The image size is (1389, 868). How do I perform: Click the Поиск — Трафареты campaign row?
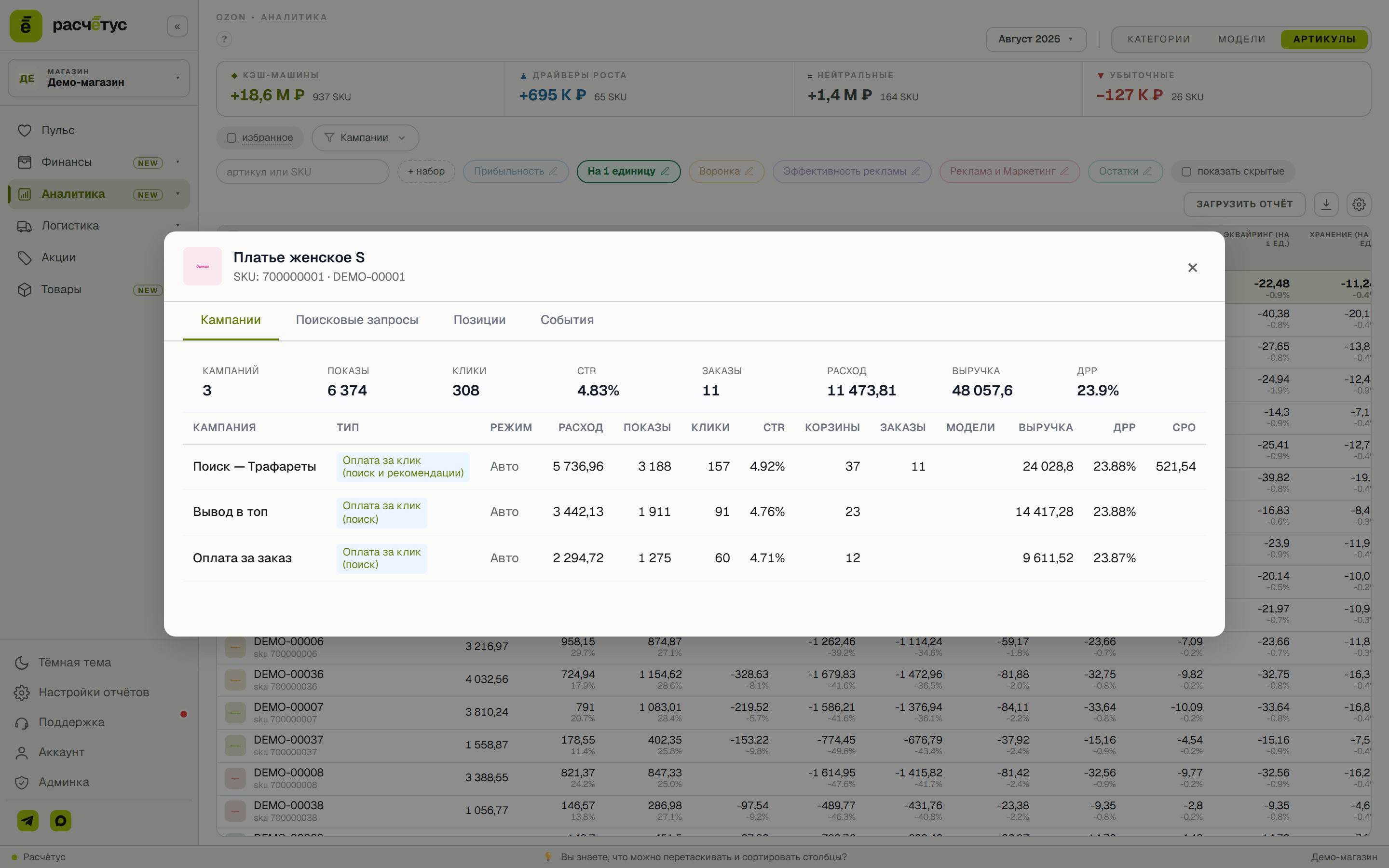pos(694,467)
